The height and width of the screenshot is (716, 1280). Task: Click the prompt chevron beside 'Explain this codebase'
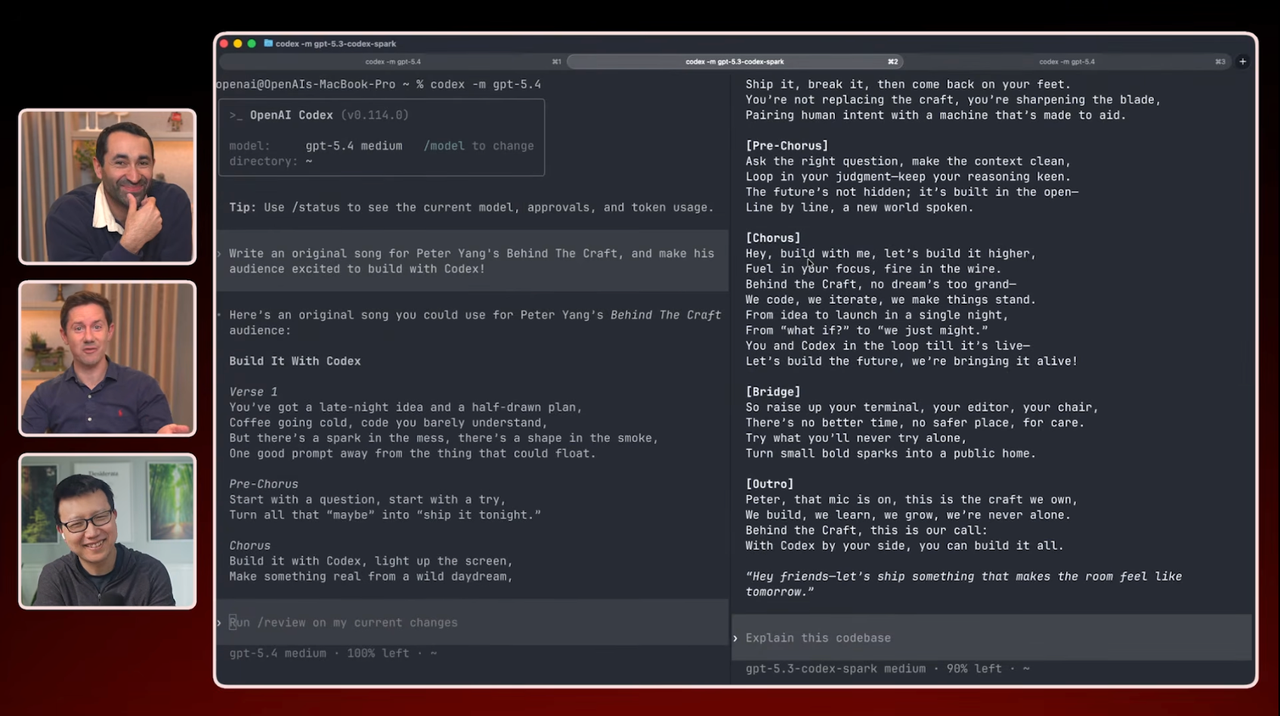[736, 638]
